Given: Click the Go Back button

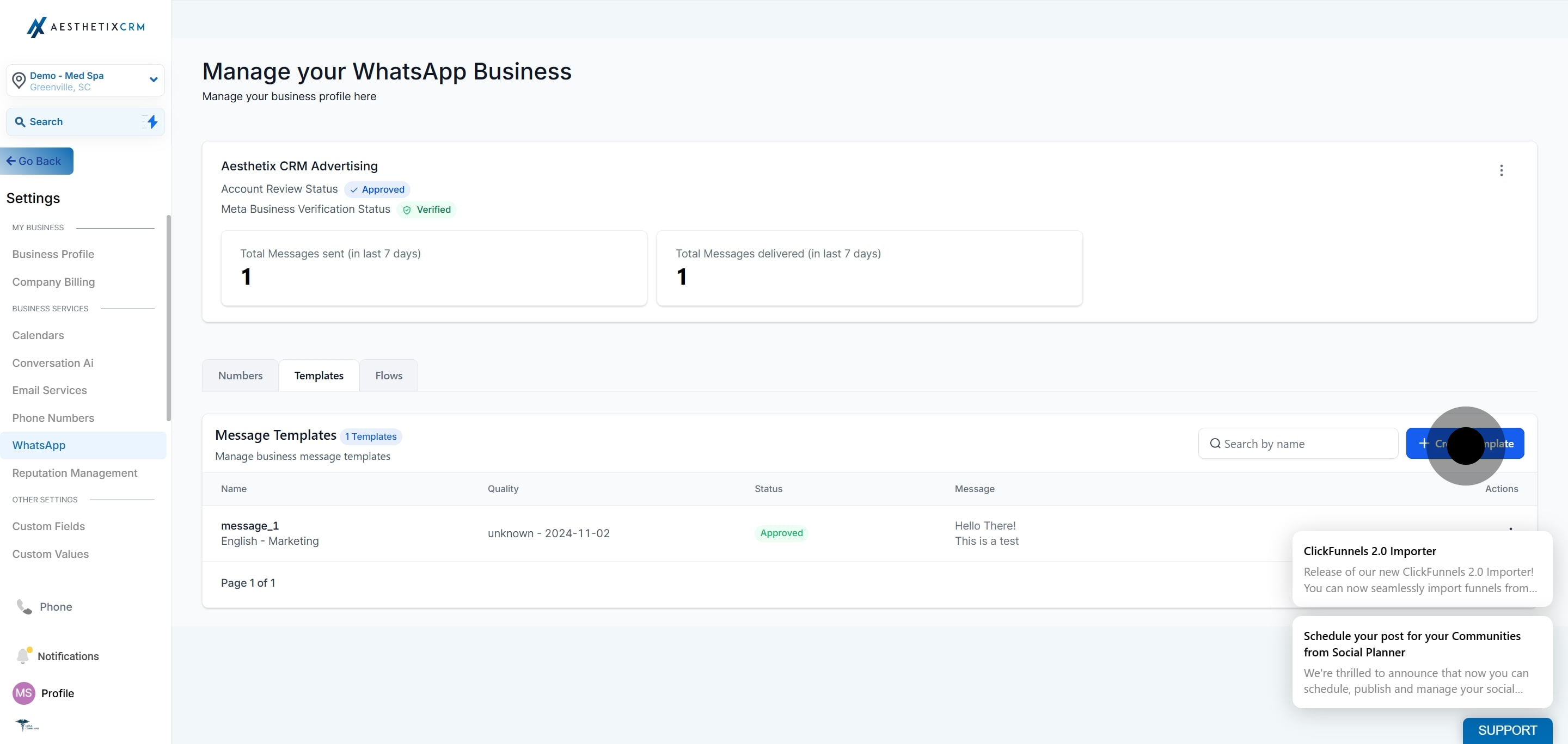Looking at the screenshot, I should [35, 161].
